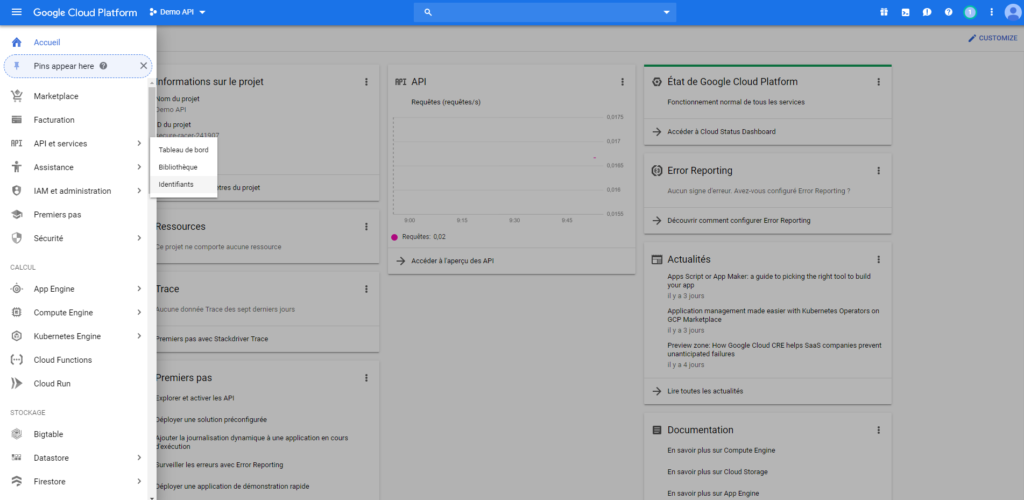Click the hamburger navigation menu icon

16,12
